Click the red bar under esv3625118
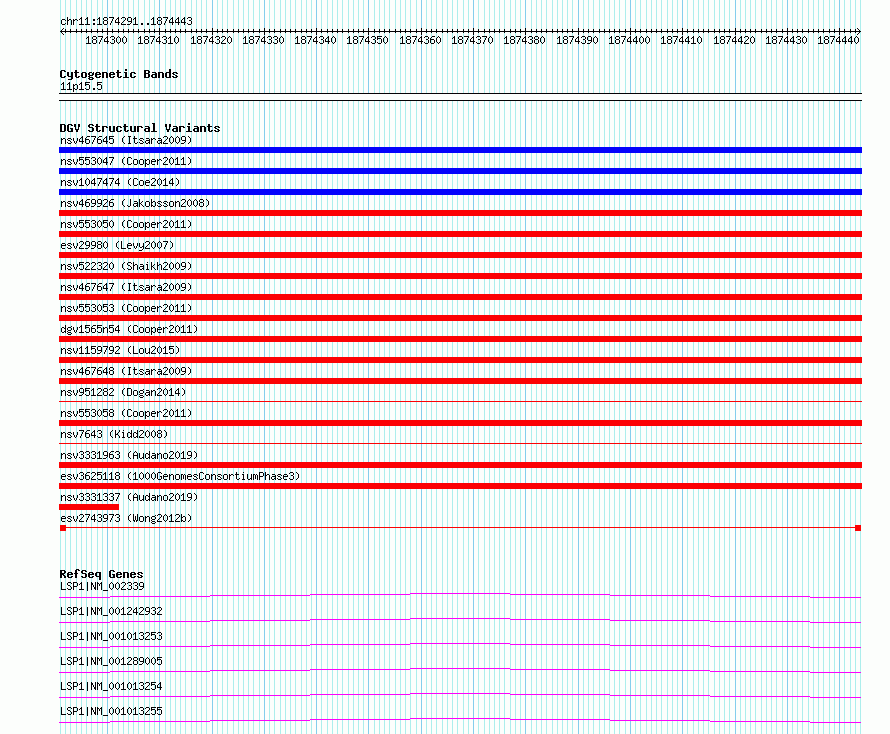The width and height of the screenshot is (890, 734). (x=460, y=486)
